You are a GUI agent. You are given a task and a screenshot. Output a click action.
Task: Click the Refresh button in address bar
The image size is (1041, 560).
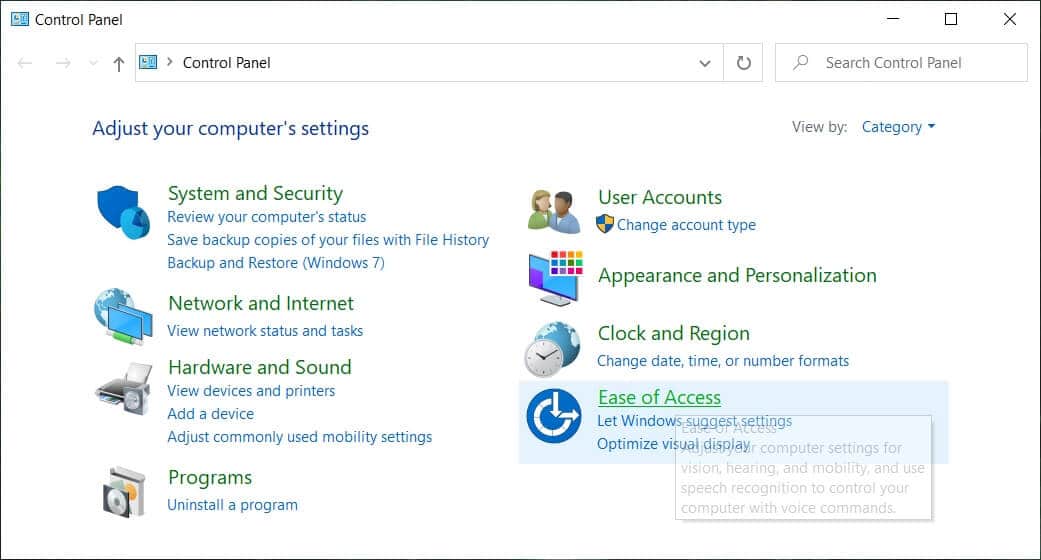coord(744,62)
